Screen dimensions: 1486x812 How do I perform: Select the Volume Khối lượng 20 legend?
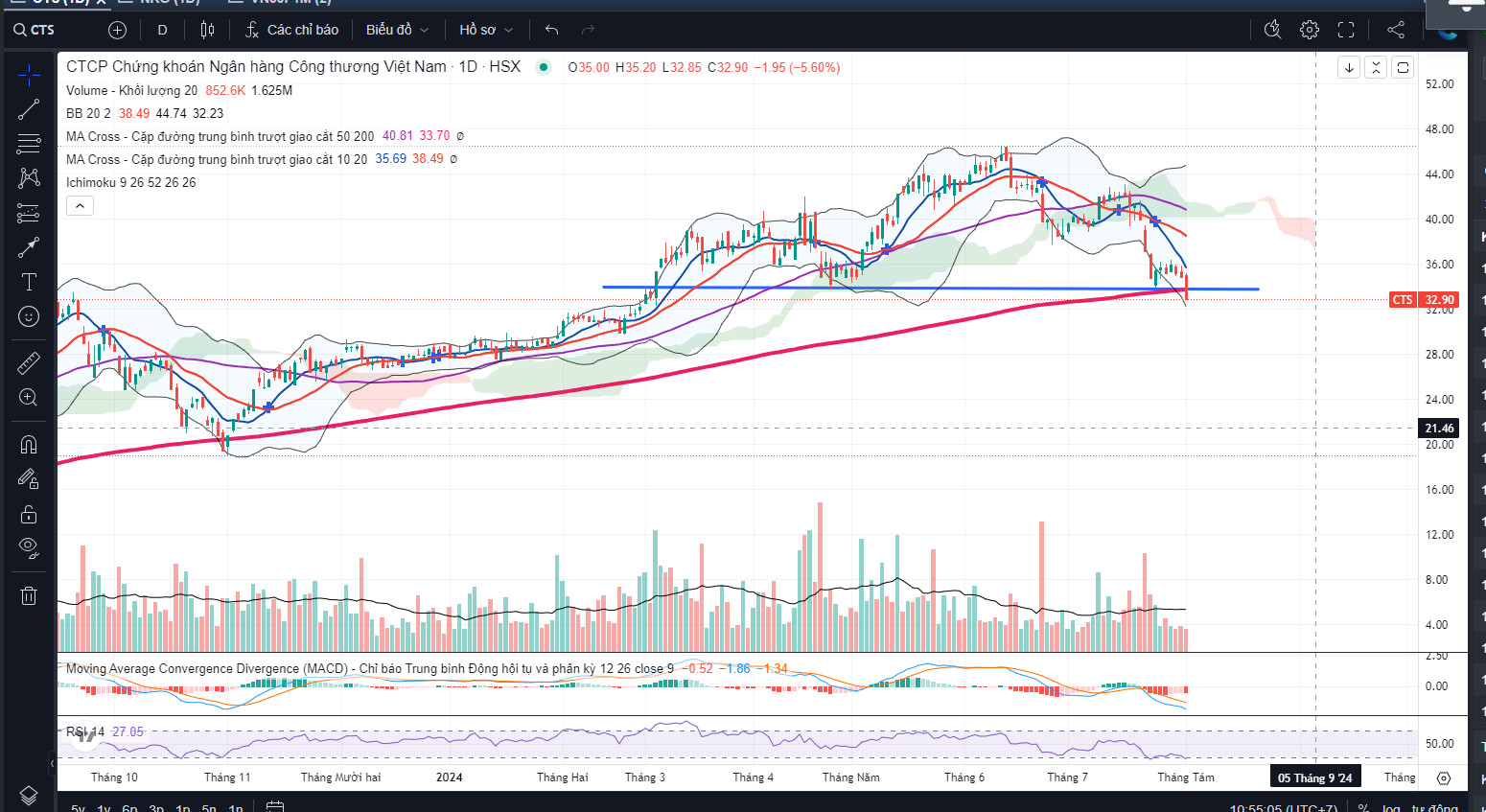(x=131, y=90)
